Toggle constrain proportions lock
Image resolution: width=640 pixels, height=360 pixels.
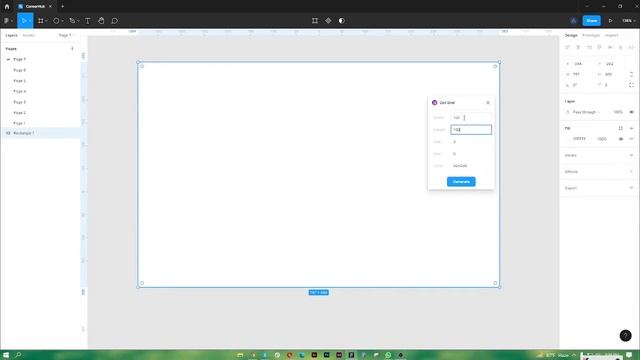pos(631,74)
